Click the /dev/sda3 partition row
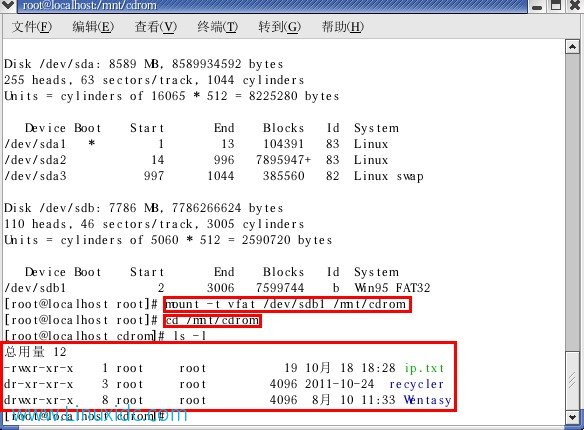The image size is (584, 430). pos(214,176)
